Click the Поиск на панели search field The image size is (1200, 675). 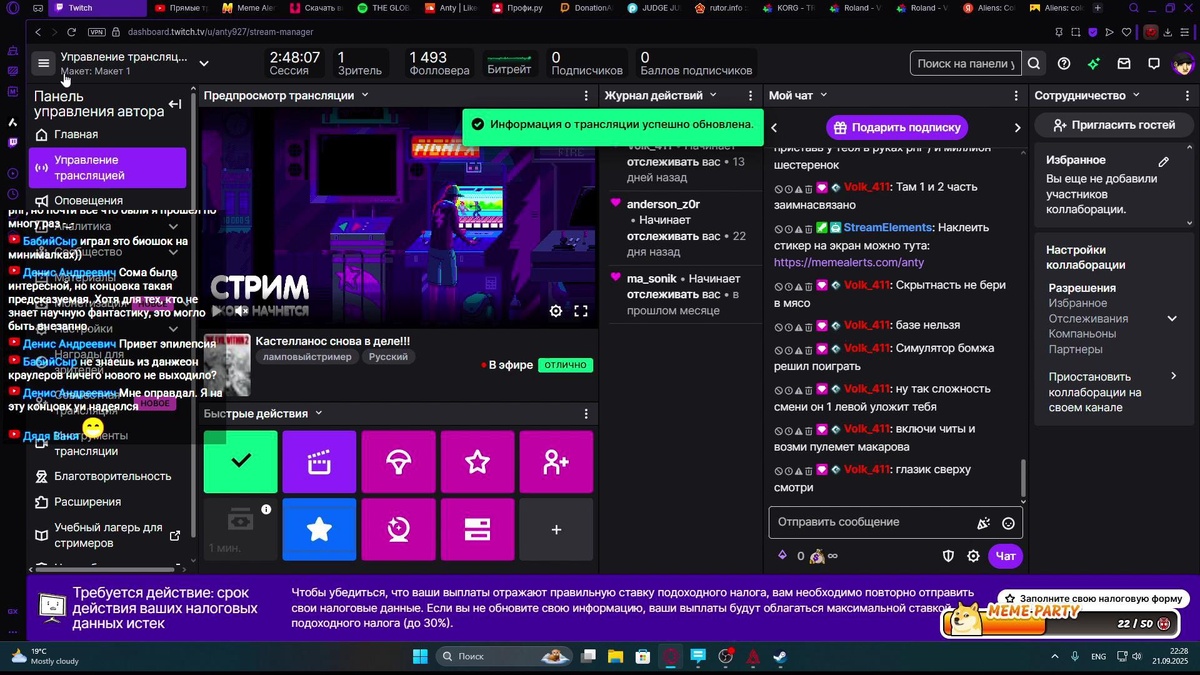click(966, 64)
